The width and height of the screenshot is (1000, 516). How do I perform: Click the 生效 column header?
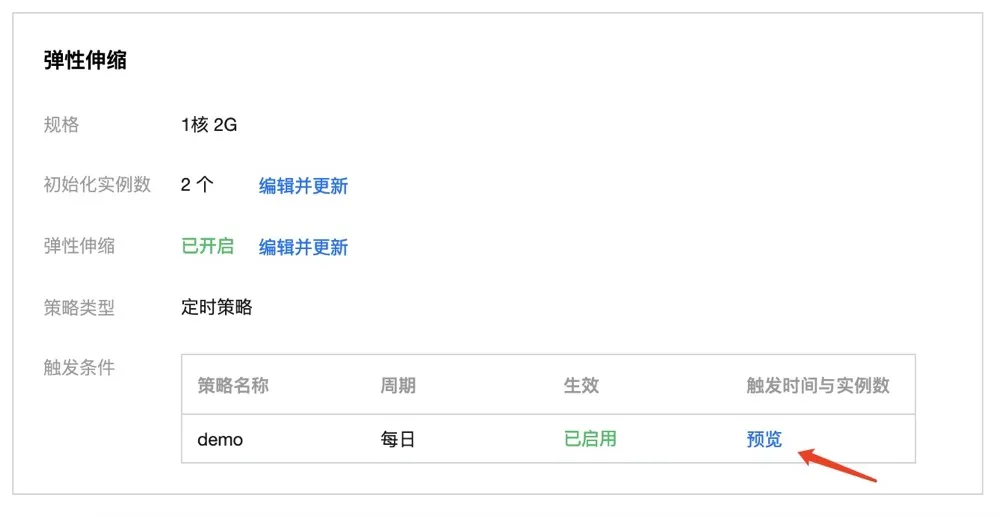click(581, 385)
